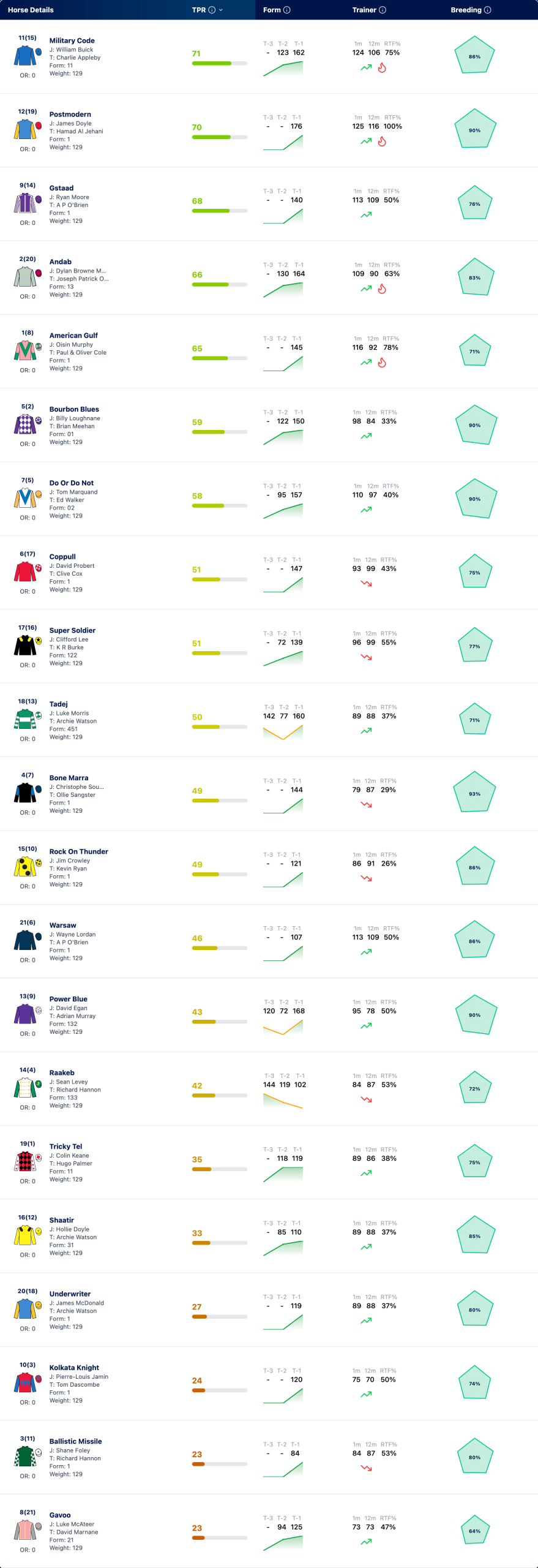The height and width of the screenshot is (1568, 538).
Task: Show the Breeding column info tooltip icon
Action: tap(488, 10)
